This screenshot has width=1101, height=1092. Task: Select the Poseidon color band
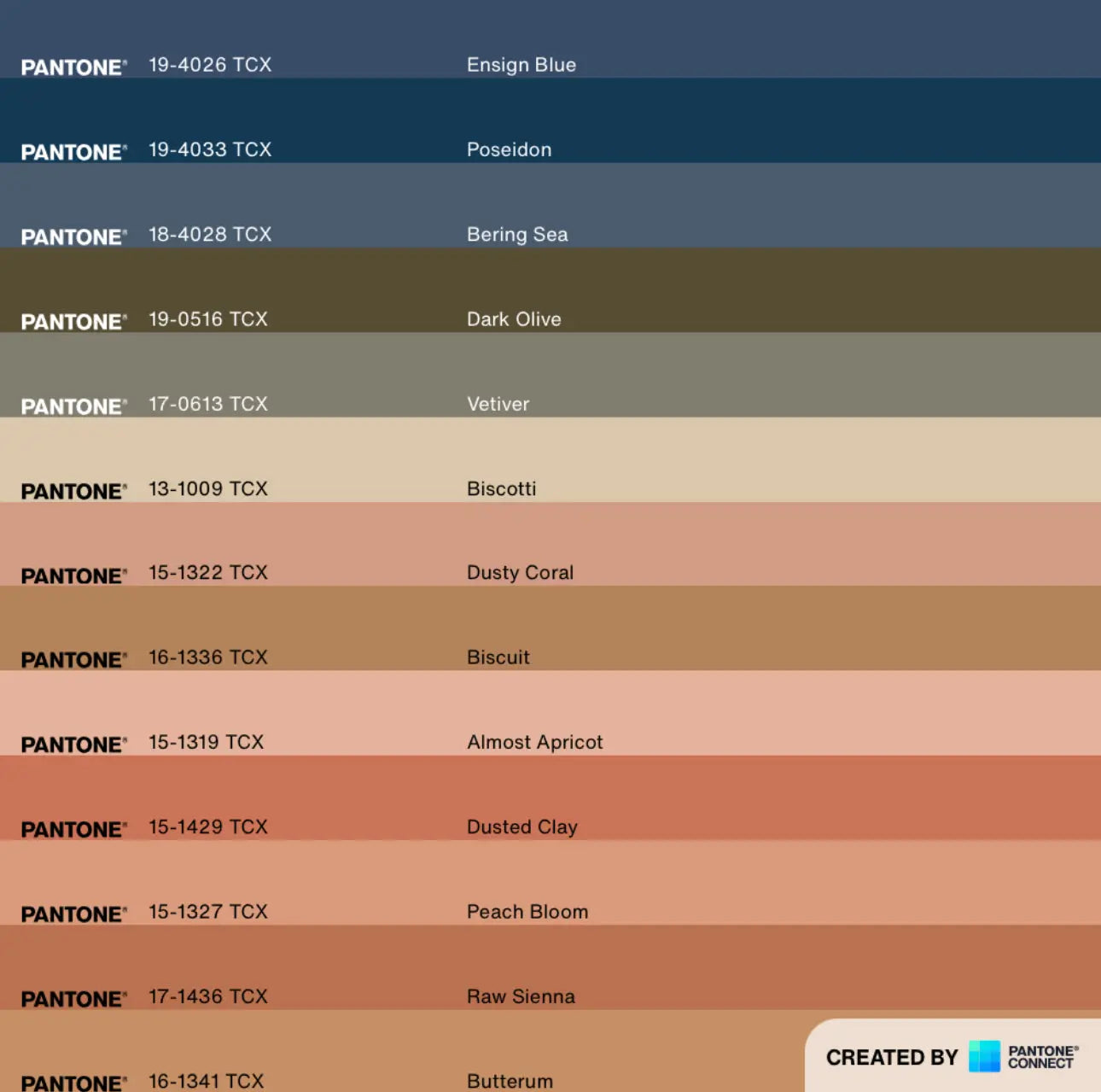pyautogui.click(x=768, y=120)
